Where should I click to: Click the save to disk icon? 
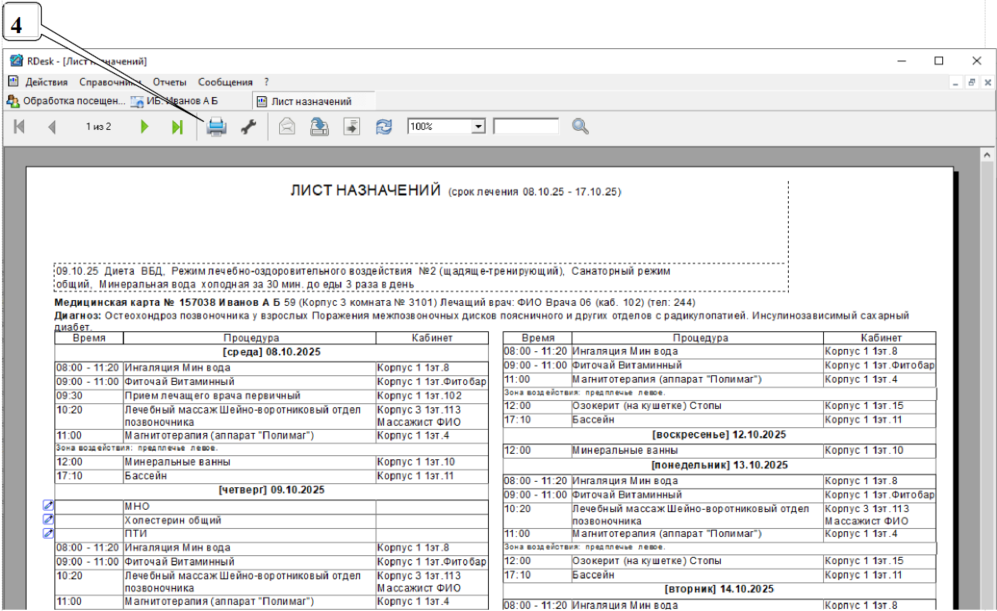tap(319, 127)
